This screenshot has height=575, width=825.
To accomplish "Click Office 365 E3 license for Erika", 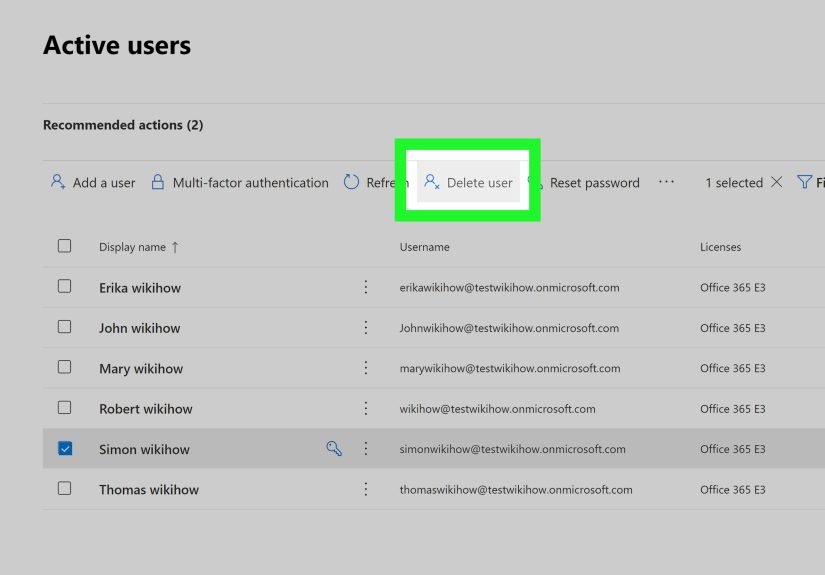I will pyautogui.click(x=732, y=288).
